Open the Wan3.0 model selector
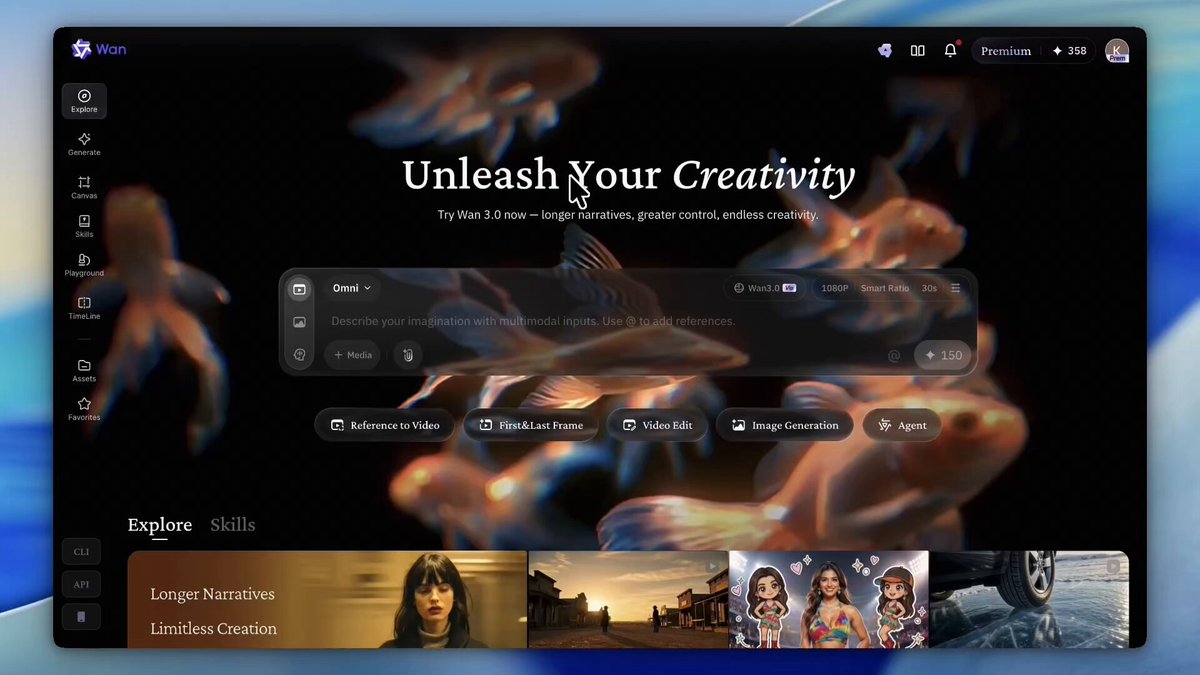The height and width of the screenshot is (675, 1200). pos(764,288)
